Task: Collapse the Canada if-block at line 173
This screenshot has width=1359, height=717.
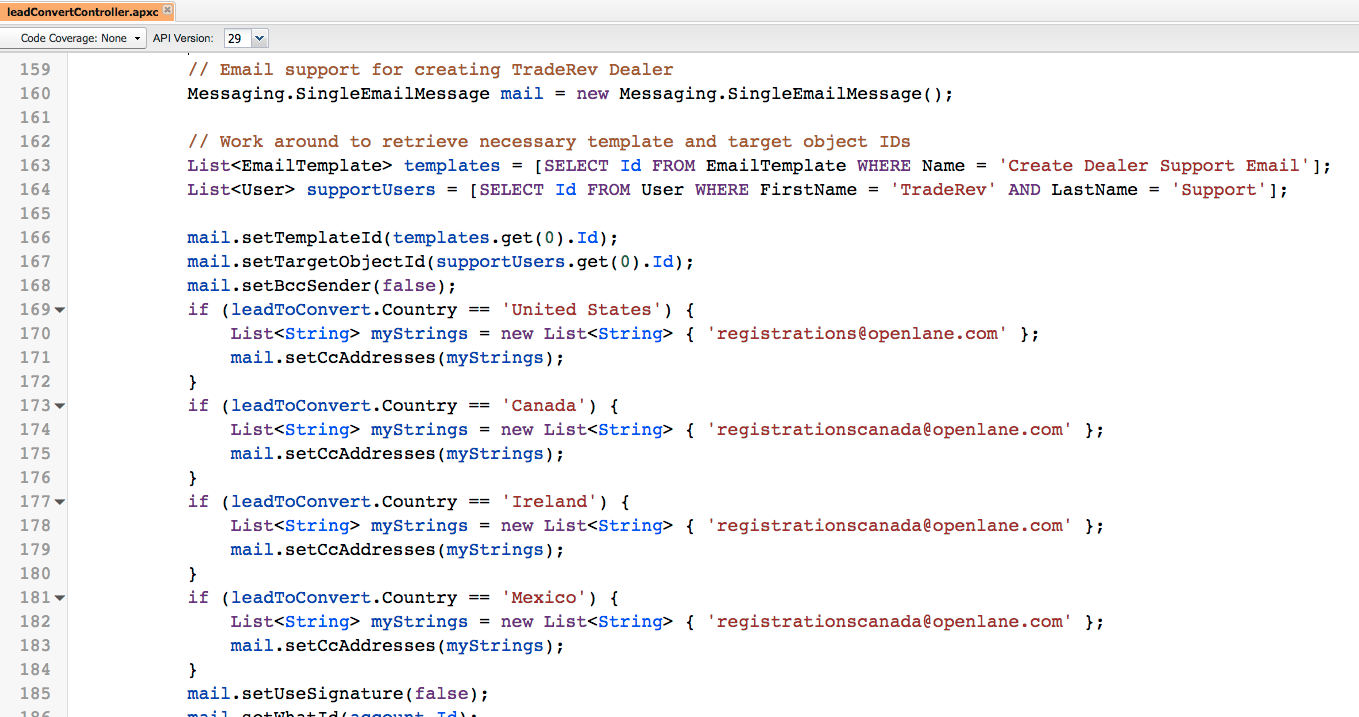Action: [x=60, y=406]
